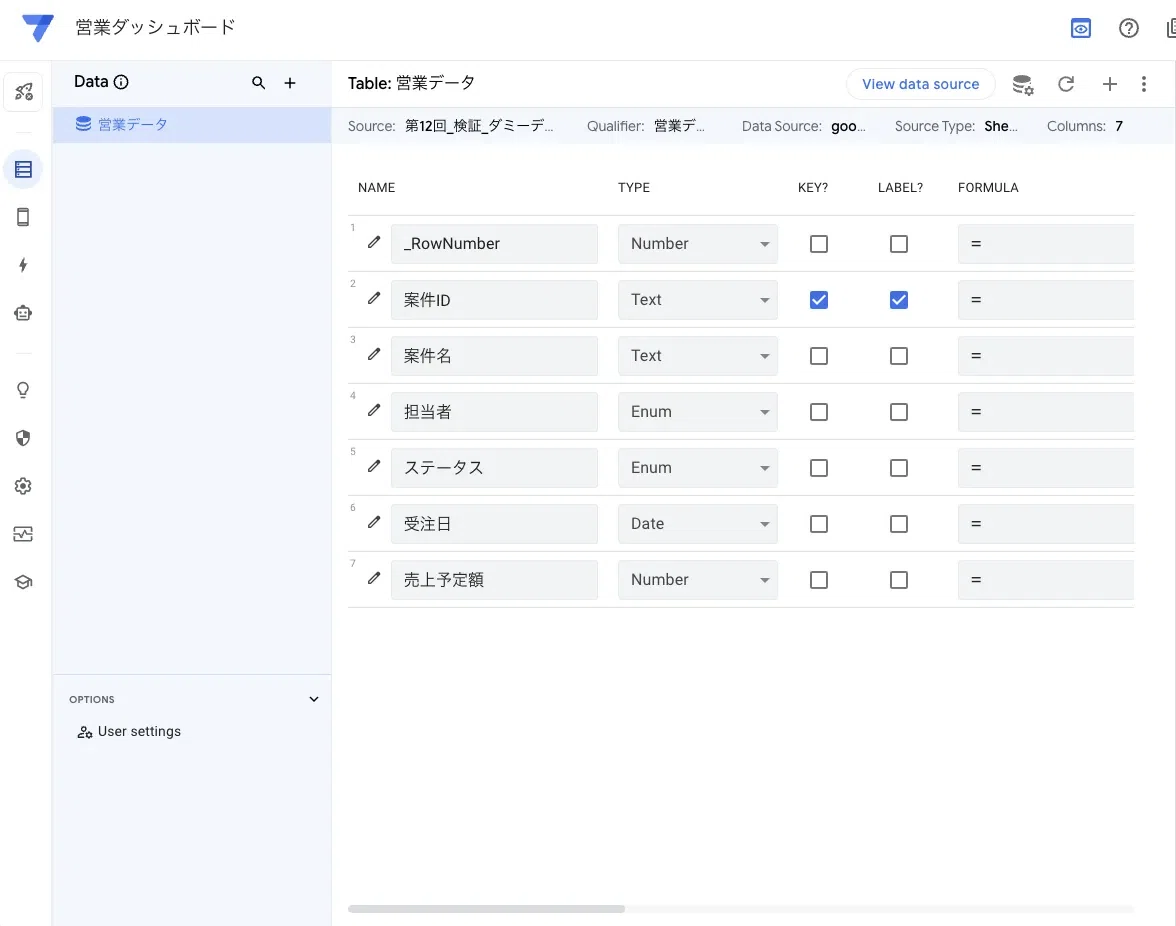The width and height of the screenshot is (1176, 926).
Task: Check LABEL for 案件名 row
Action: pos(898,355)
